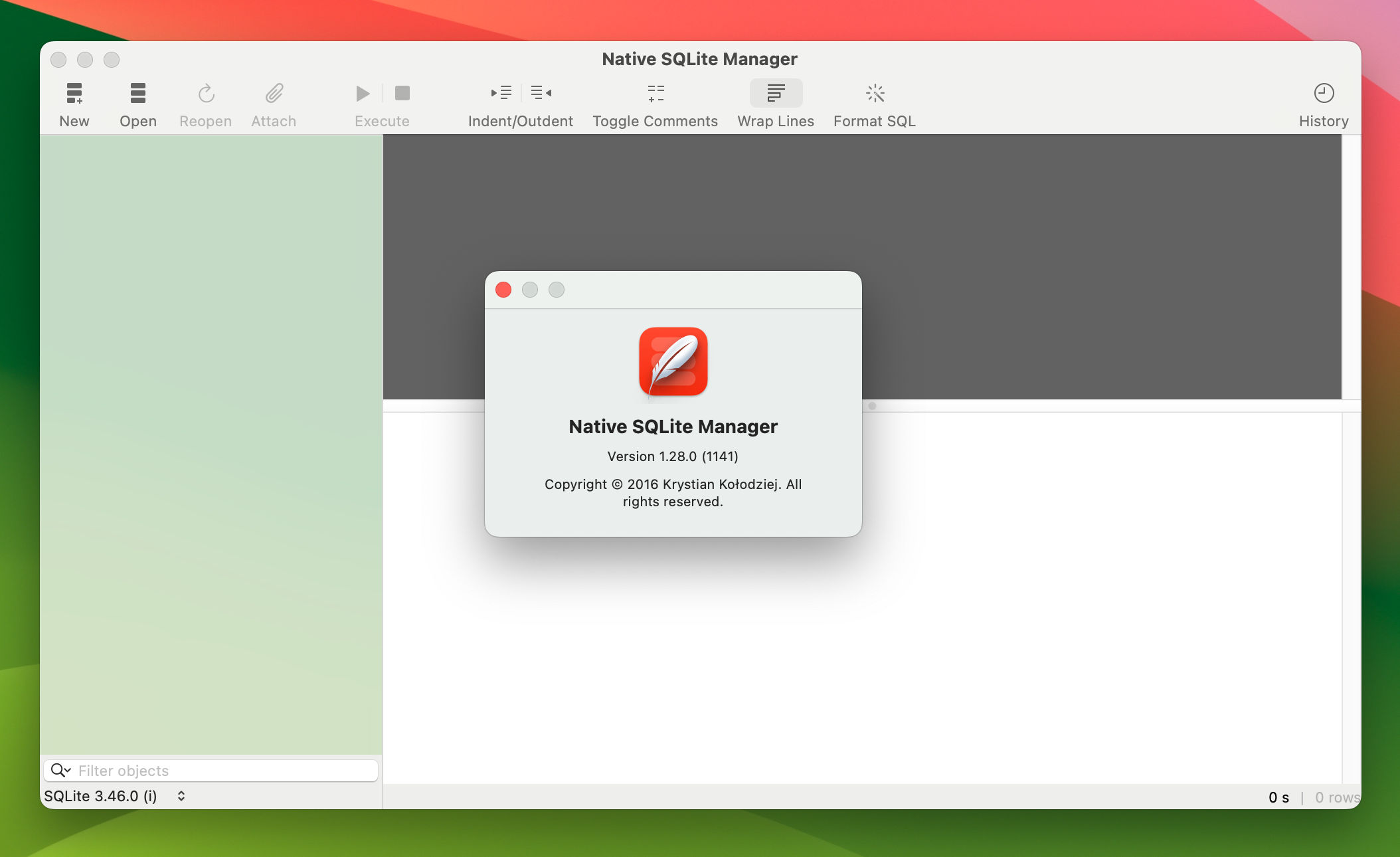
Task: Click the Attach paperclip icon
Action: (x=274, y=93)
